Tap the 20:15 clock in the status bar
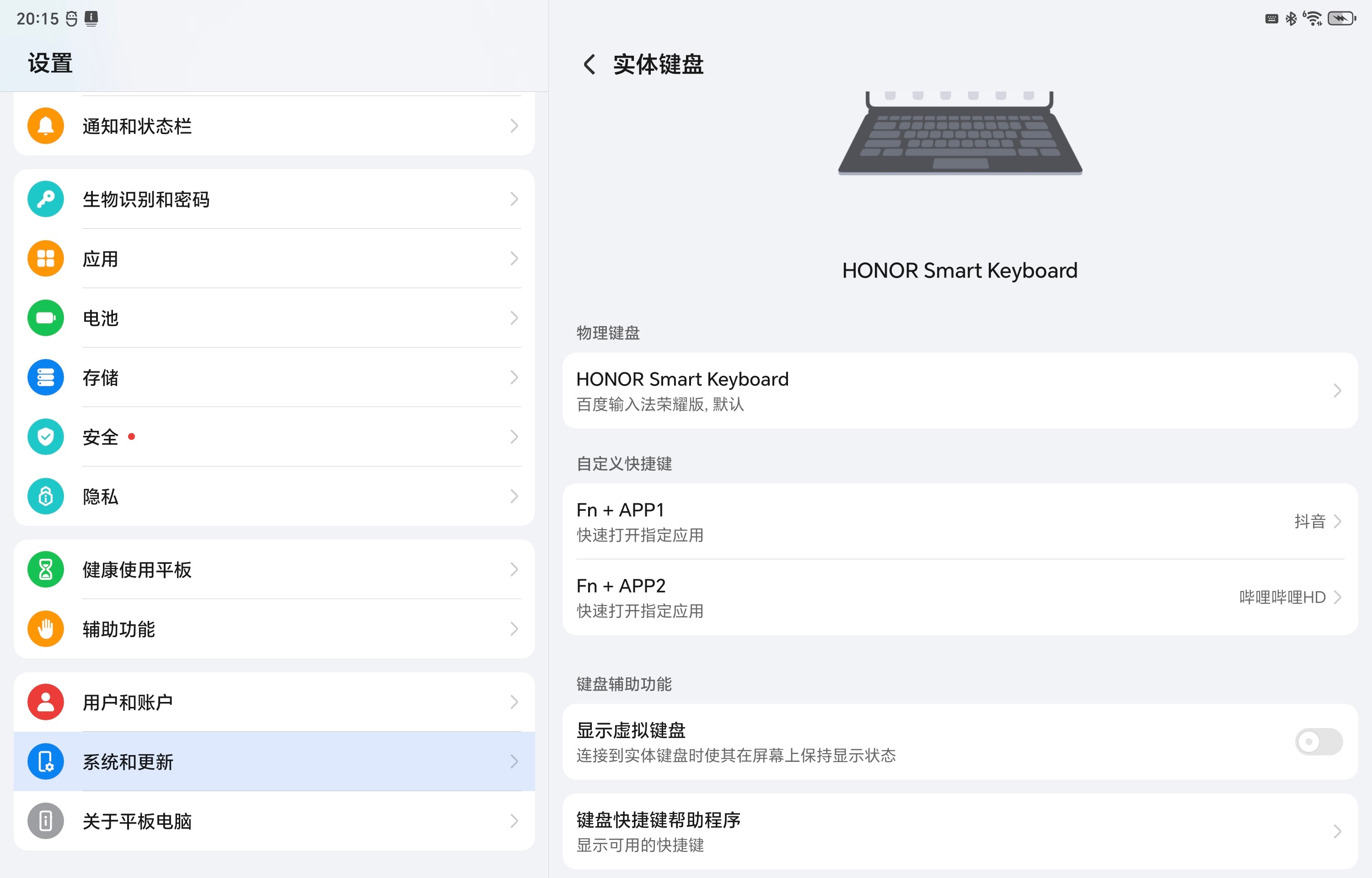 pyautogui.click(x=38, y=19)
